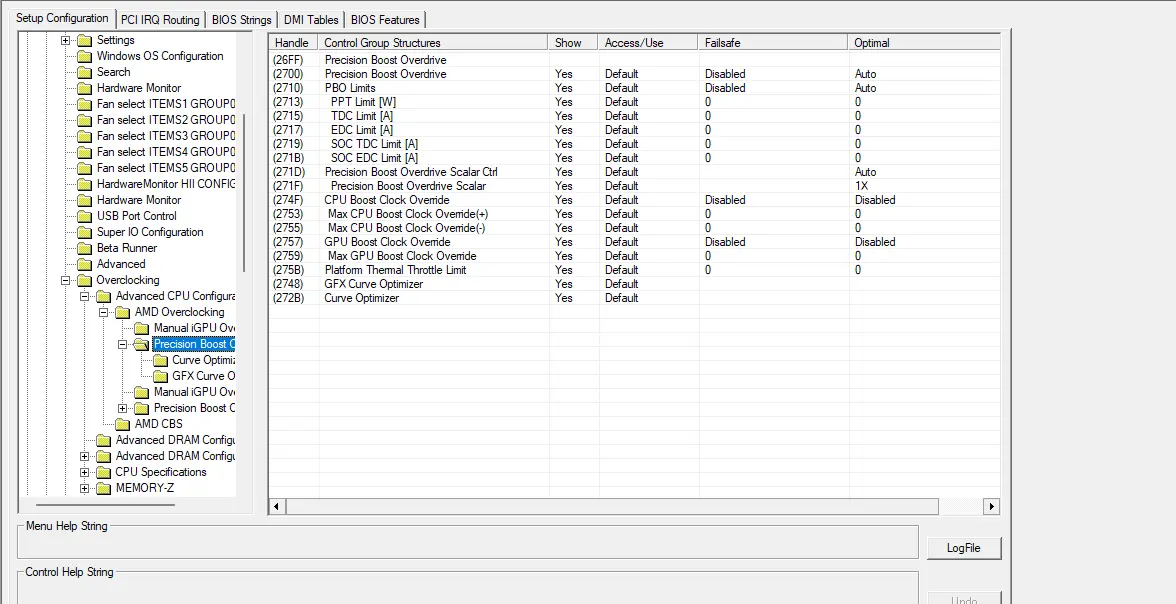
Task: Select the Beta Runner tree item
Action: pyautogui.click(x=127, y=248)
